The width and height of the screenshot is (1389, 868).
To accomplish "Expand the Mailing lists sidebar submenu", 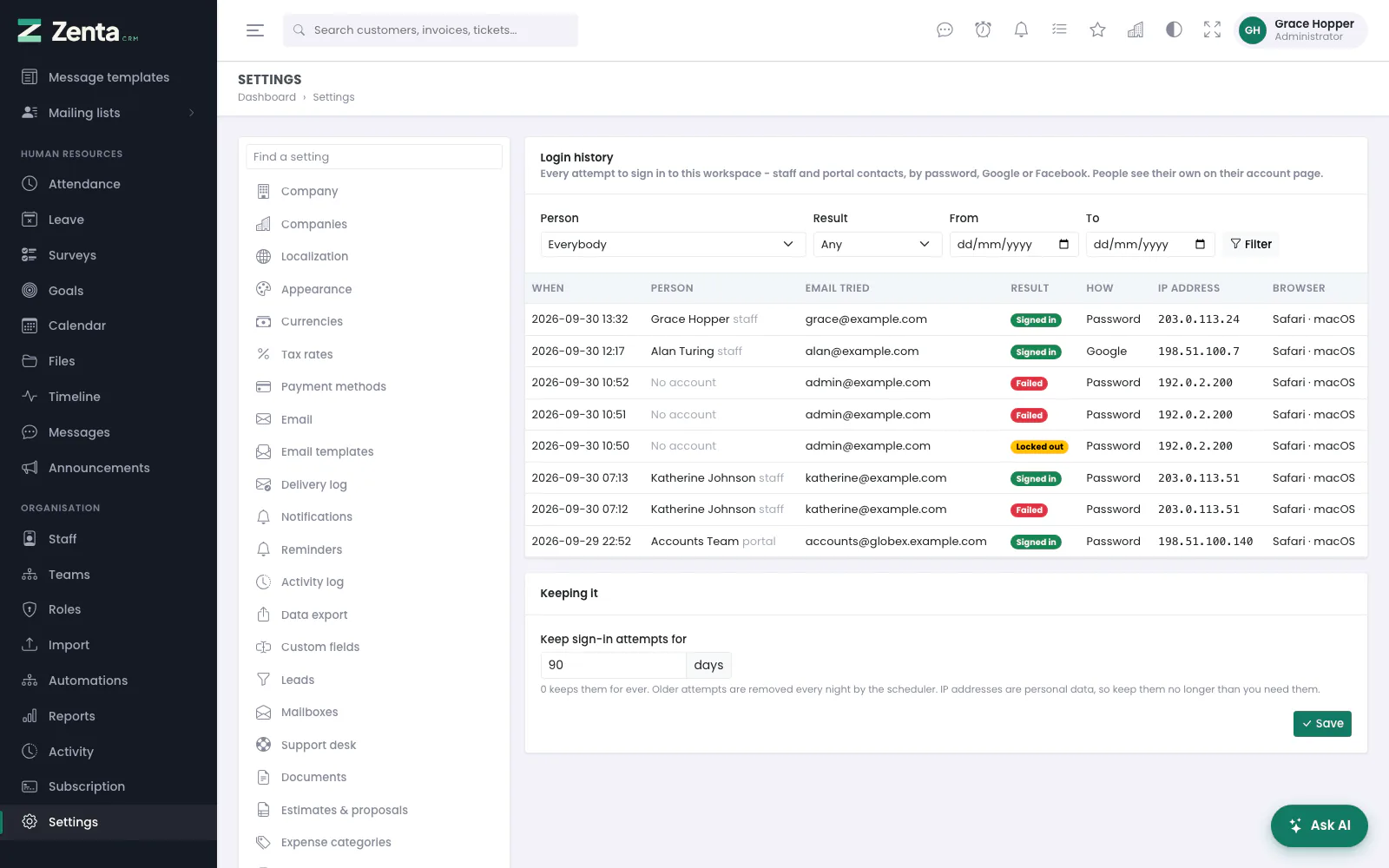I will tap(109, 113).
